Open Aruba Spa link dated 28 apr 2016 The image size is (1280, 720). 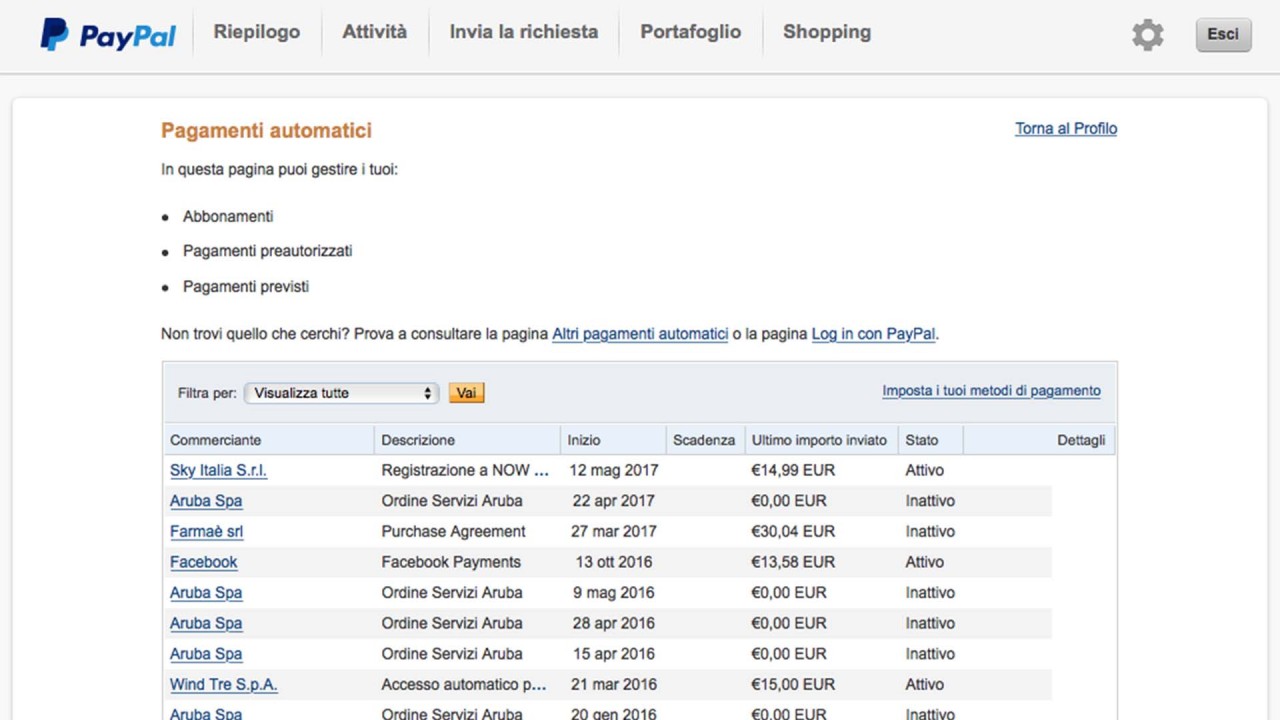(206, 624)
